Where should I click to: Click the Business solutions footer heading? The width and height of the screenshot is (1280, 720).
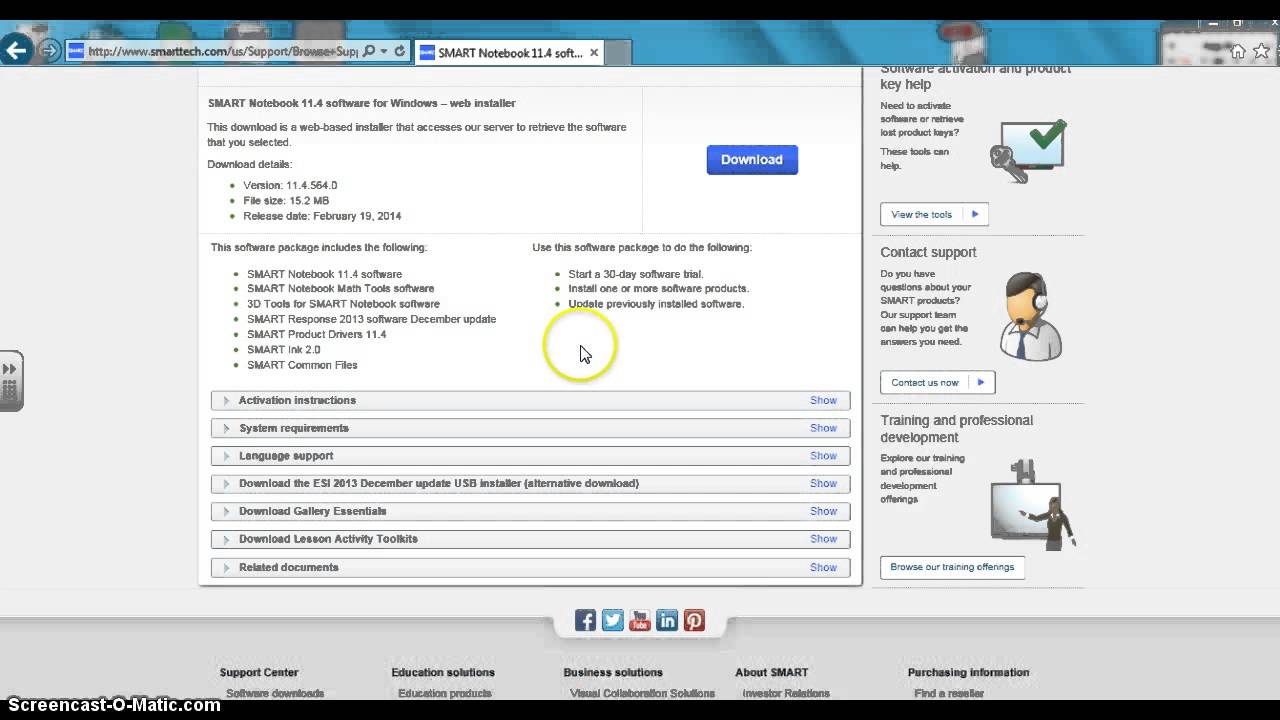(613, 672)
